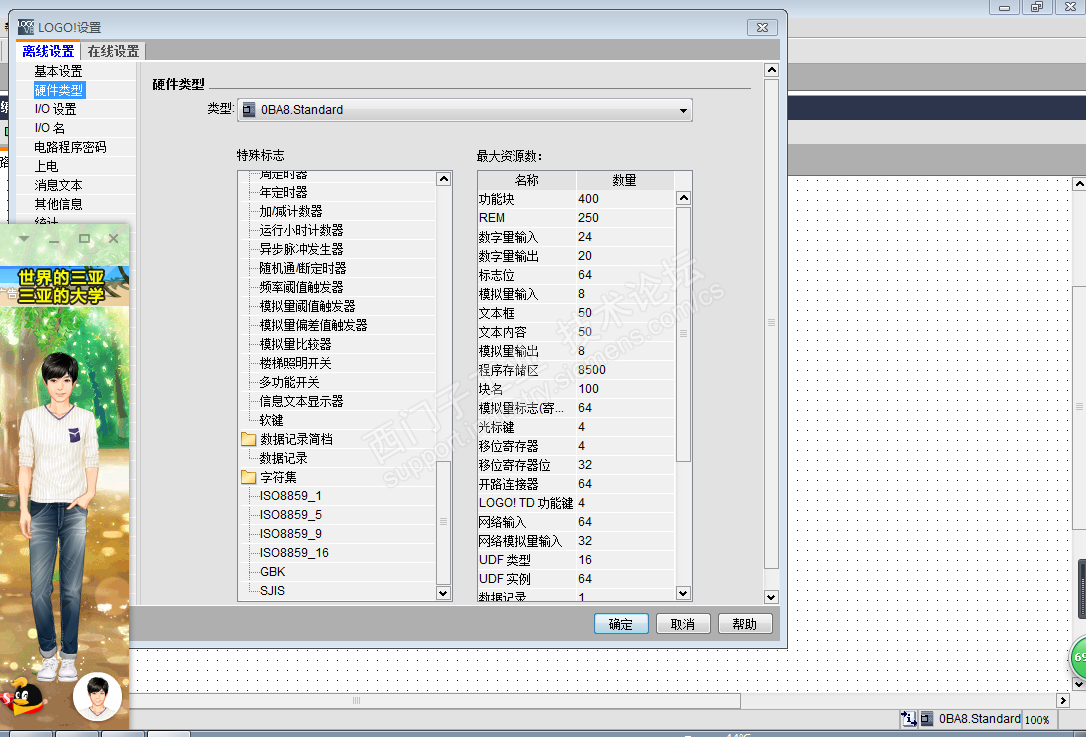
Task: Open the 电路程序密码 page
Action: point(70,147)
